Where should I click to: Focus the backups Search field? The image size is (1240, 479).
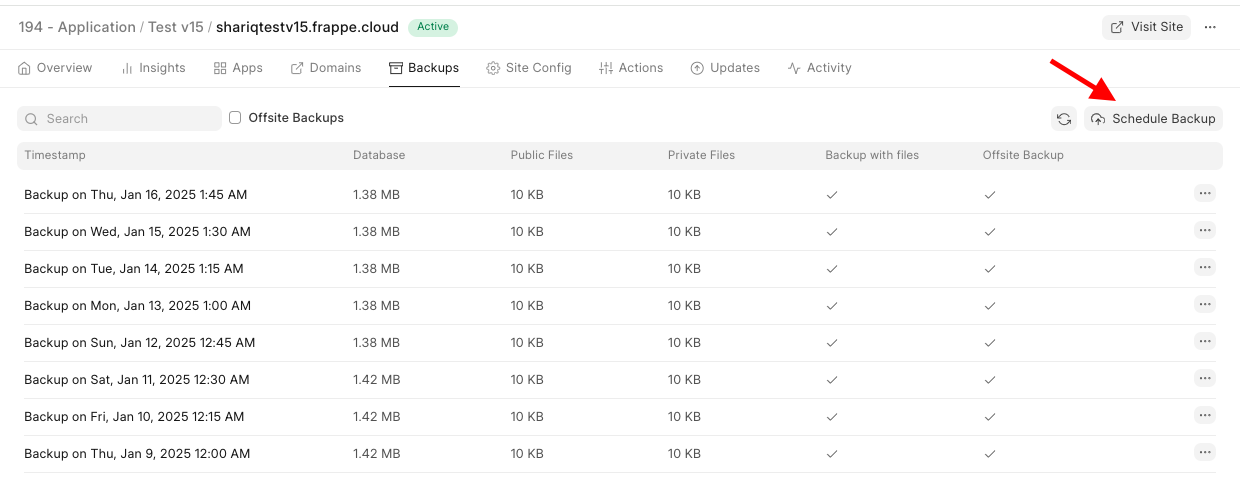(120, 119)
